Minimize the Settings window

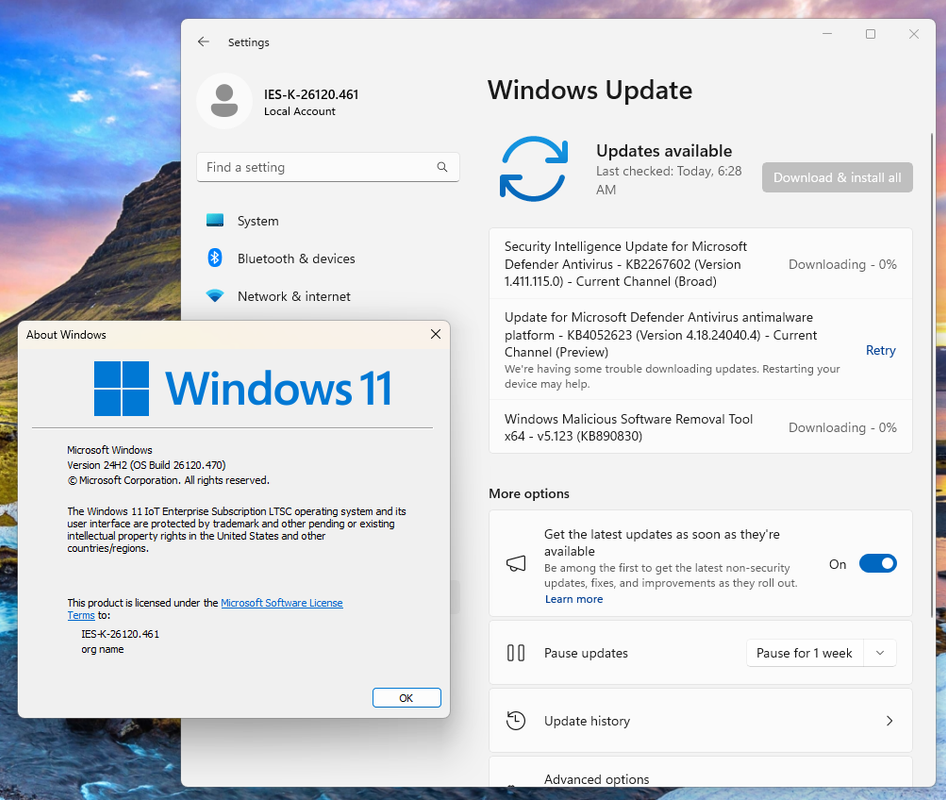(827, 34)
